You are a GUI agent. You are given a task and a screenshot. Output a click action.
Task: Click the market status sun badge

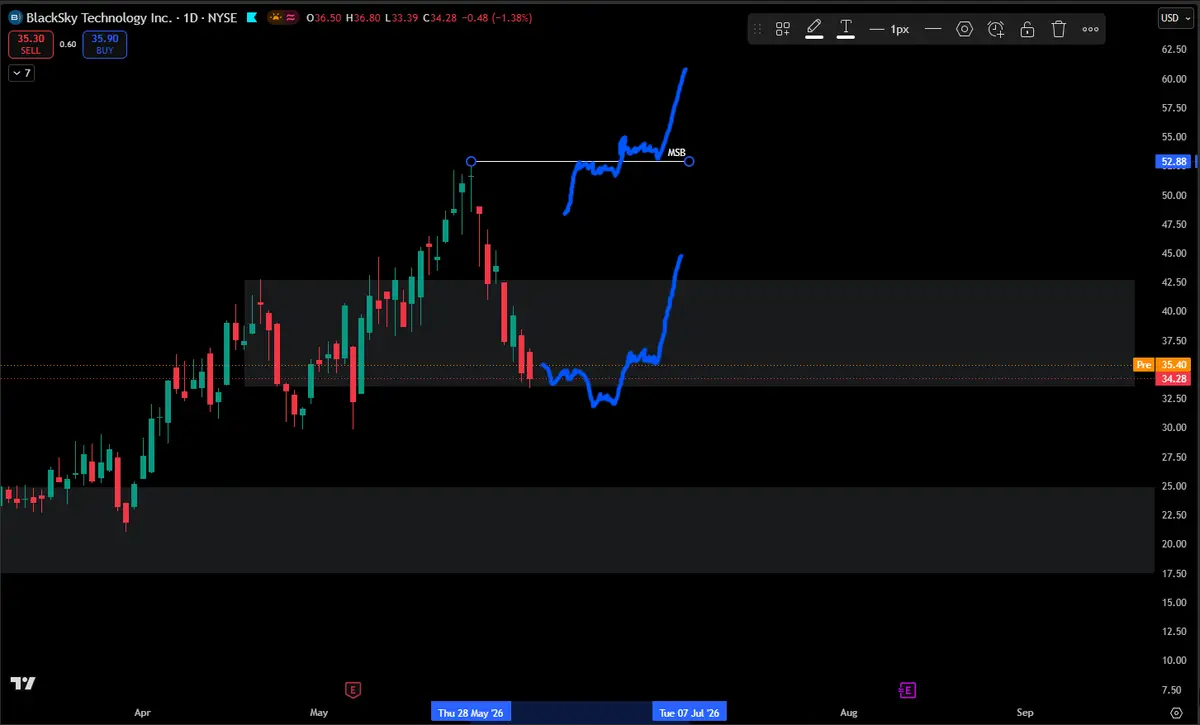(x=274, y=18)
